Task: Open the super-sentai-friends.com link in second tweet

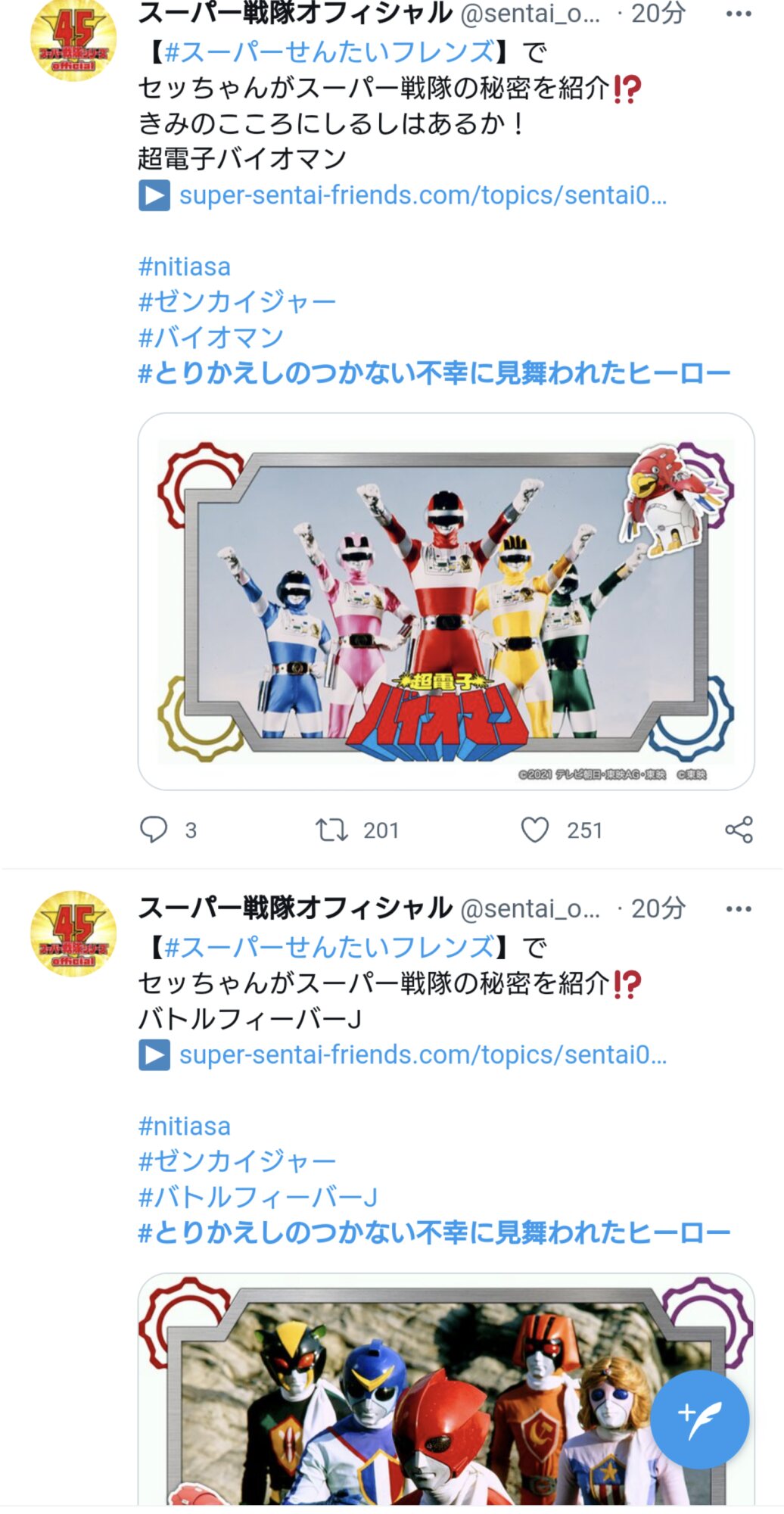Action: click(x=423, y=1055)
